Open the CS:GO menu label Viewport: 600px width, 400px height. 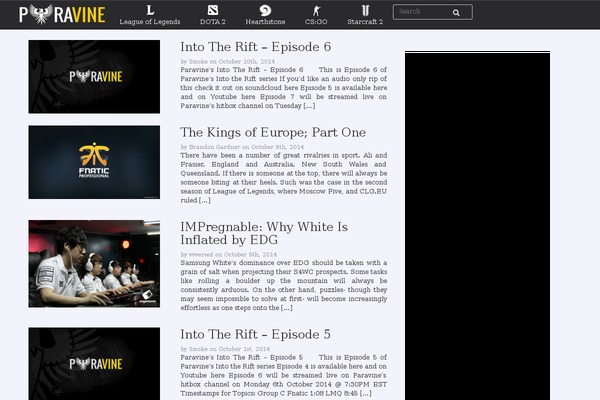316,22
